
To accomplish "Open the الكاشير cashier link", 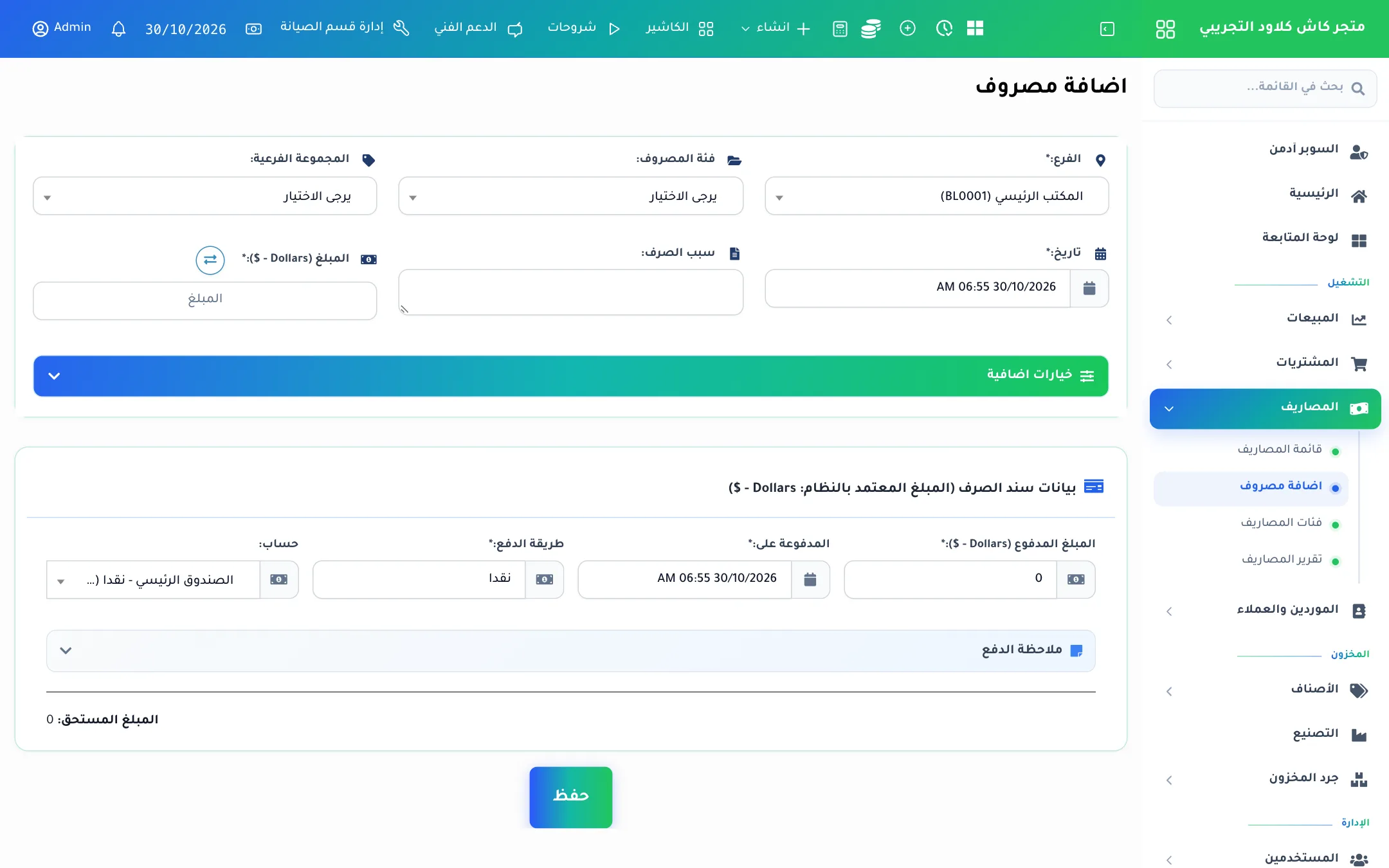I will 680,28.
